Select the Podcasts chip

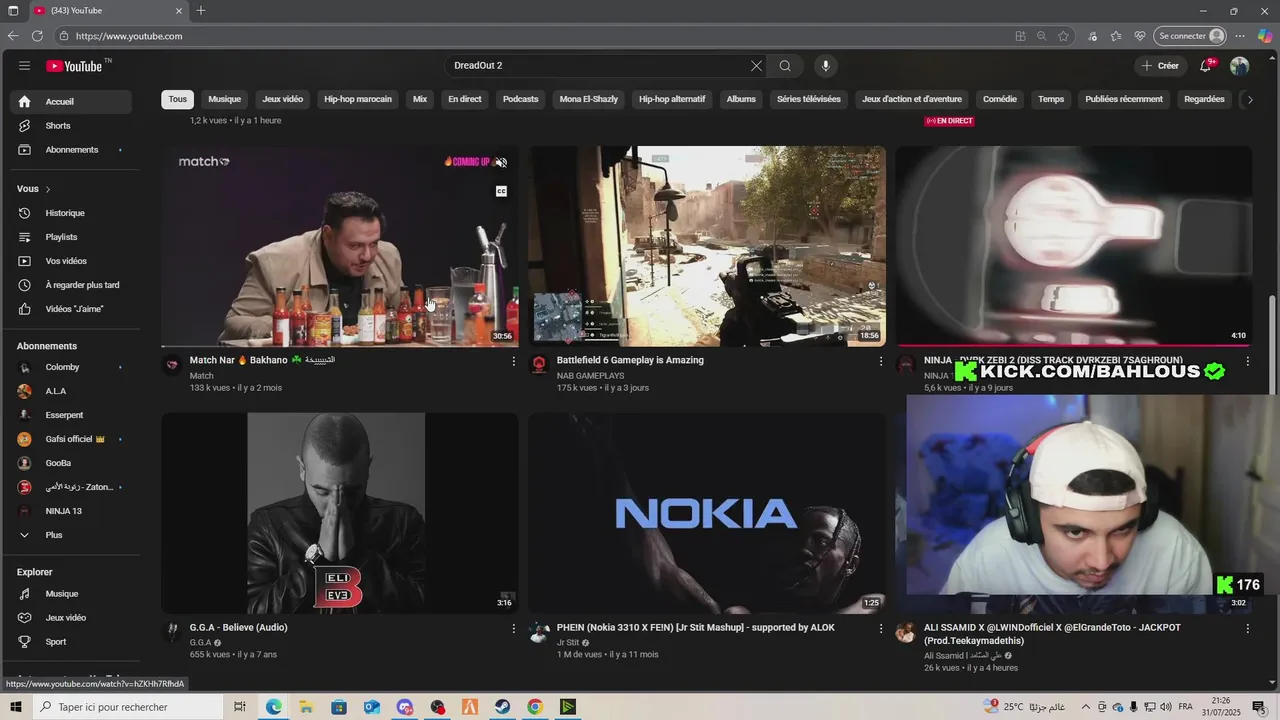click(520, 99)
